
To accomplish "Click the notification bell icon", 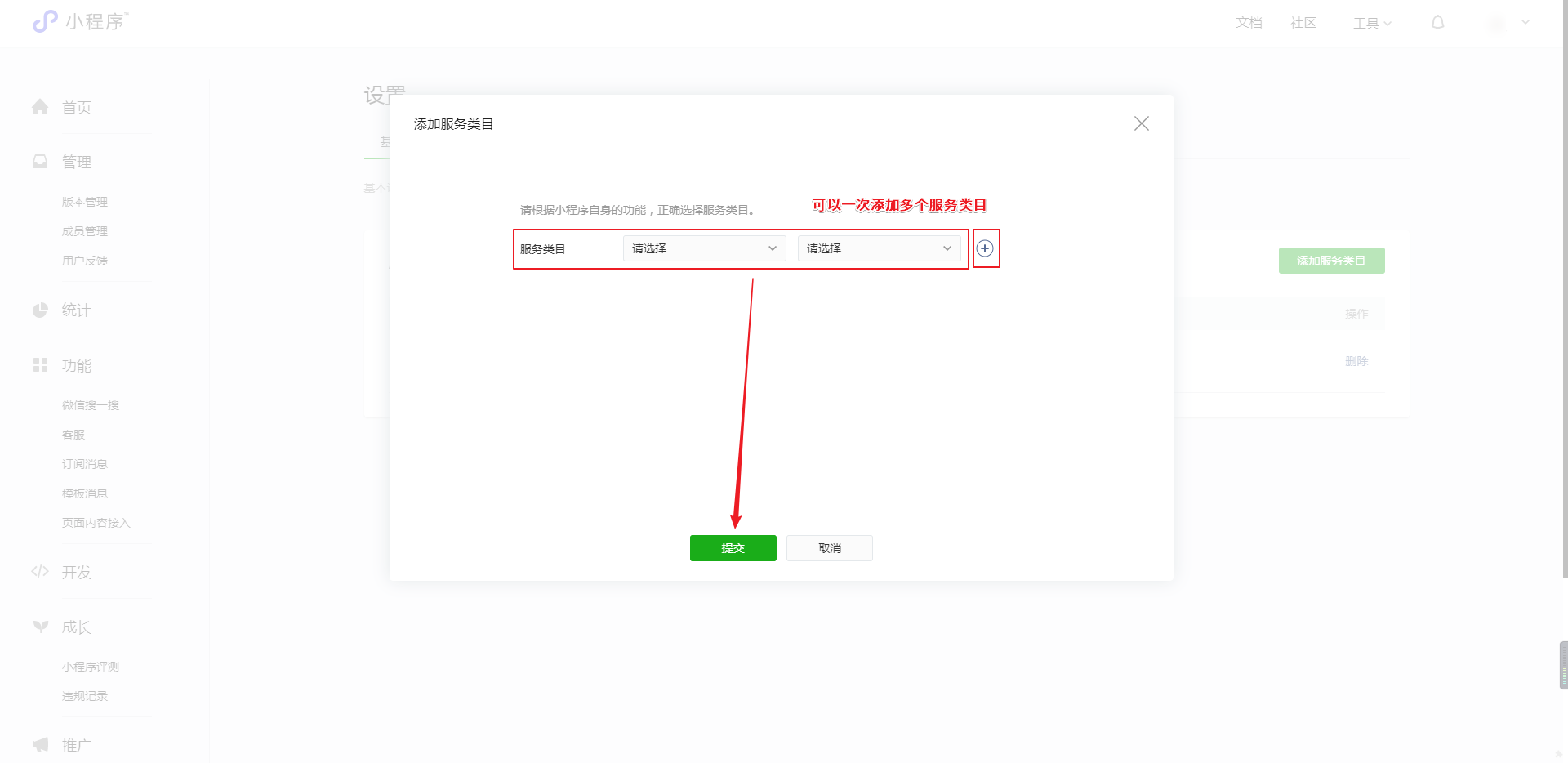I will (x=1437, y=23).
